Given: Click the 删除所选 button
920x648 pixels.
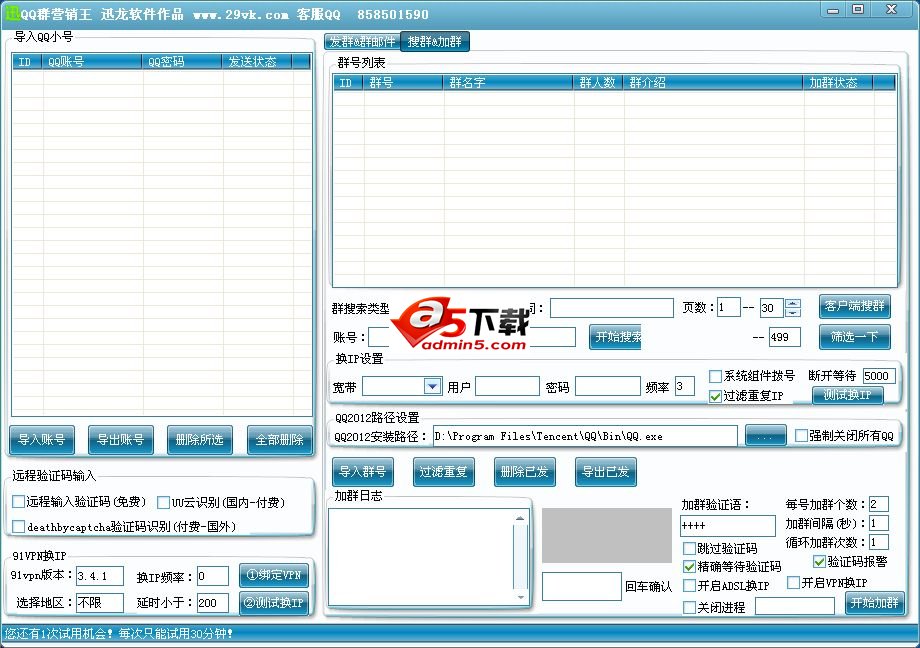Looking at the screenshot, I should 199,440.
